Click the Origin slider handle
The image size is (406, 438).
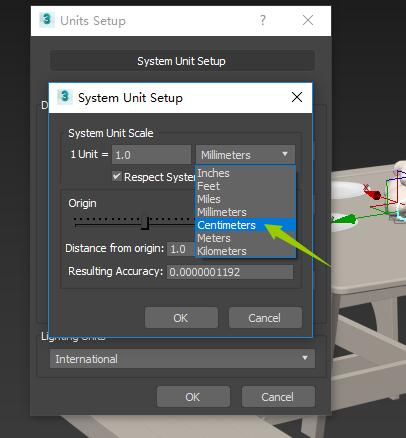pos(145,223)
